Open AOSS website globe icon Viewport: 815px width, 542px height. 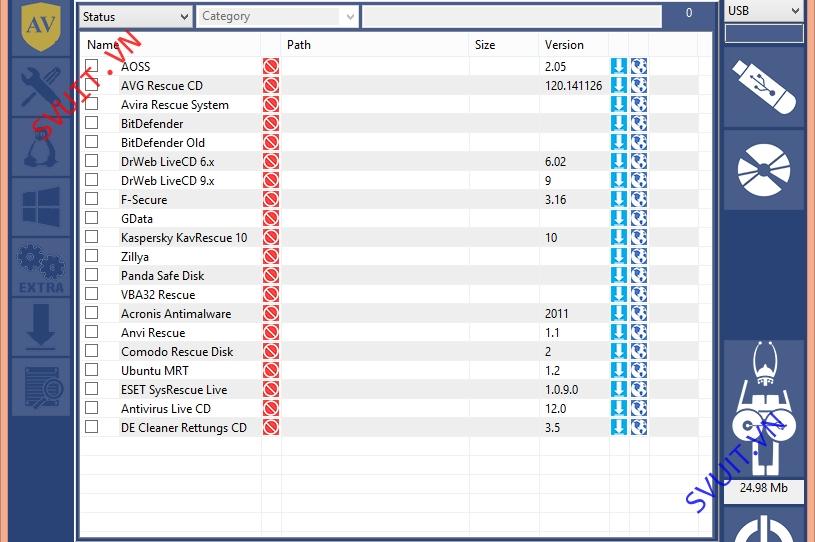(x=639, y=67)
